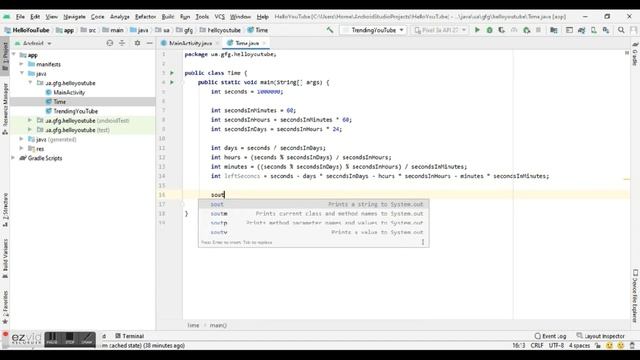Open SDK Manager icon in toolbar
Viewport: 640px width, 360px height.
point(606,30)
